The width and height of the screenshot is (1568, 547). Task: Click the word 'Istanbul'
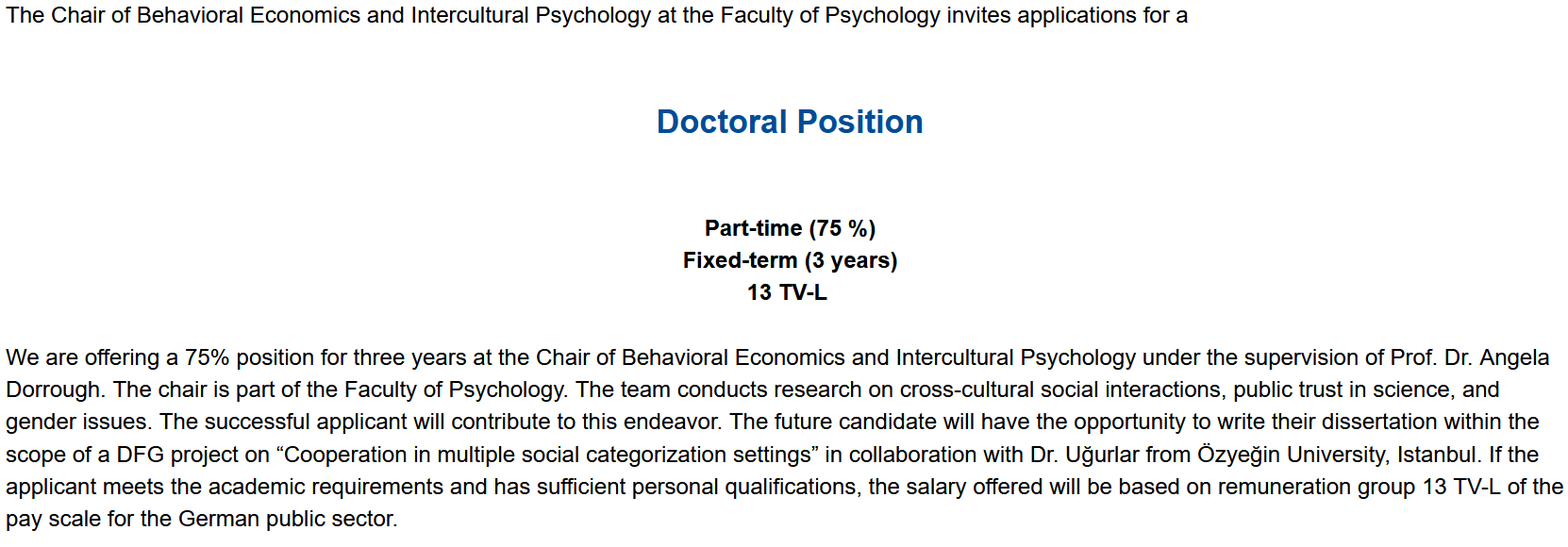[1436, 455]
